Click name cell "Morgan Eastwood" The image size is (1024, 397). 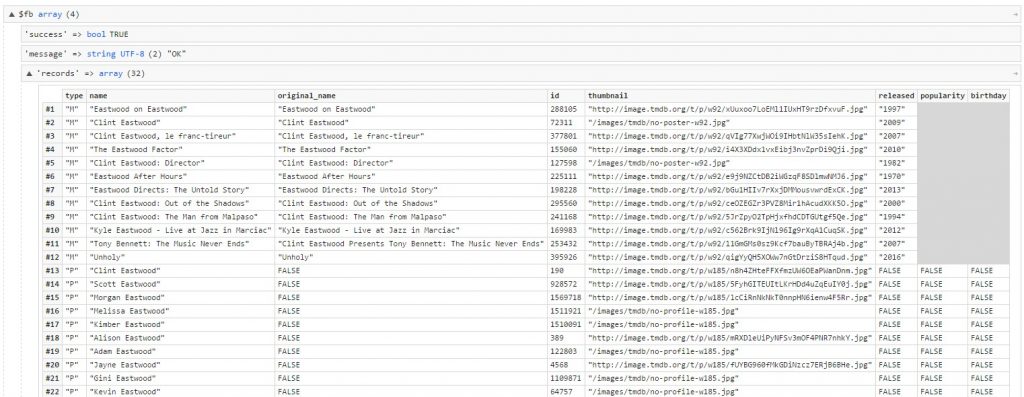pyautogui.click(x=180, y=297)
